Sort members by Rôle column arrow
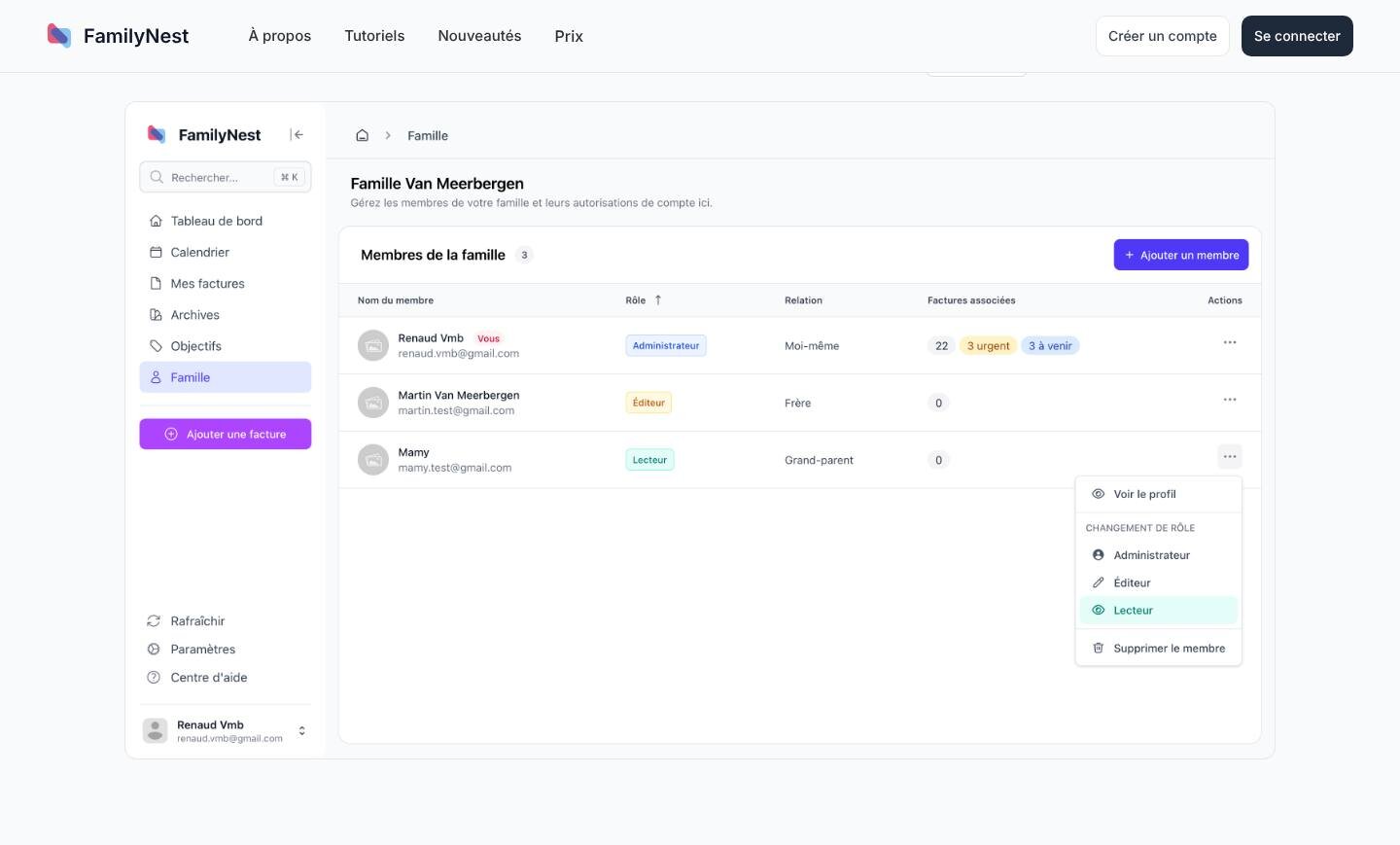This screenshot has height=845, width=1400. coord(658,300)
